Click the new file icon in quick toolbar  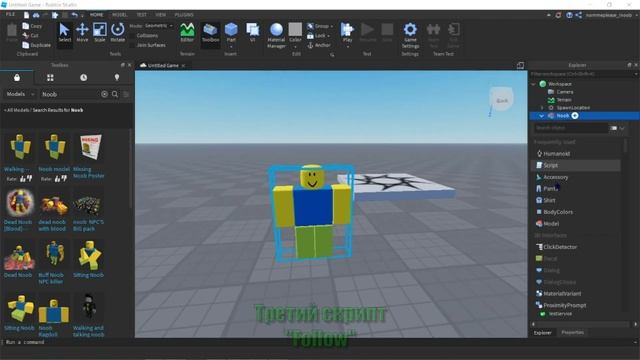26,15
